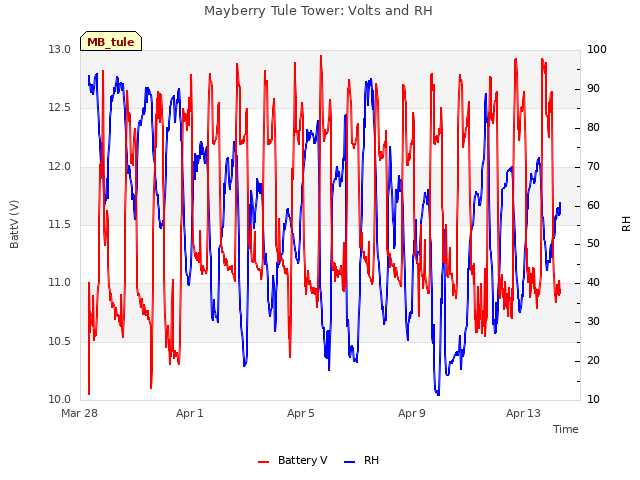Click the Apr 5 date tick label
This screenshot has width=640, height=480.
pos(301,413)
